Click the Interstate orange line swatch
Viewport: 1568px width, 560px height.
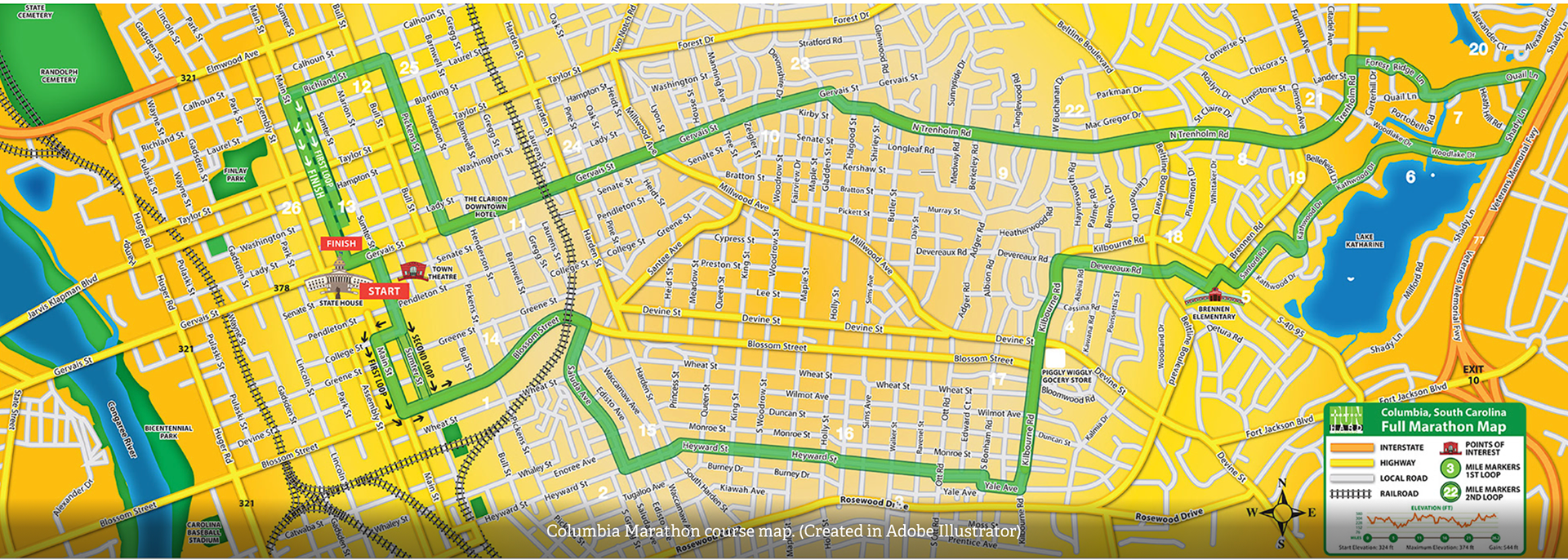click(x=1352, y=447)
